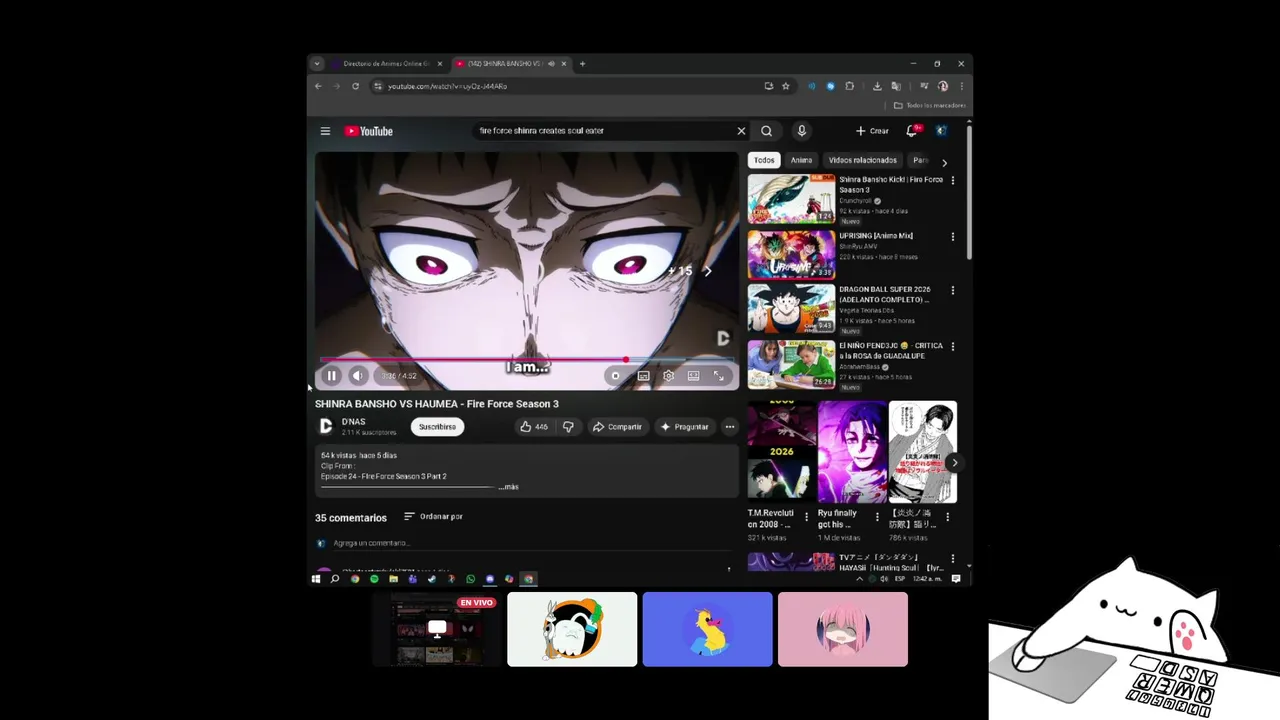Select the yellow duck avatar tile
This screenshot has width=1280, height=720.
click(x=708, y=629)
